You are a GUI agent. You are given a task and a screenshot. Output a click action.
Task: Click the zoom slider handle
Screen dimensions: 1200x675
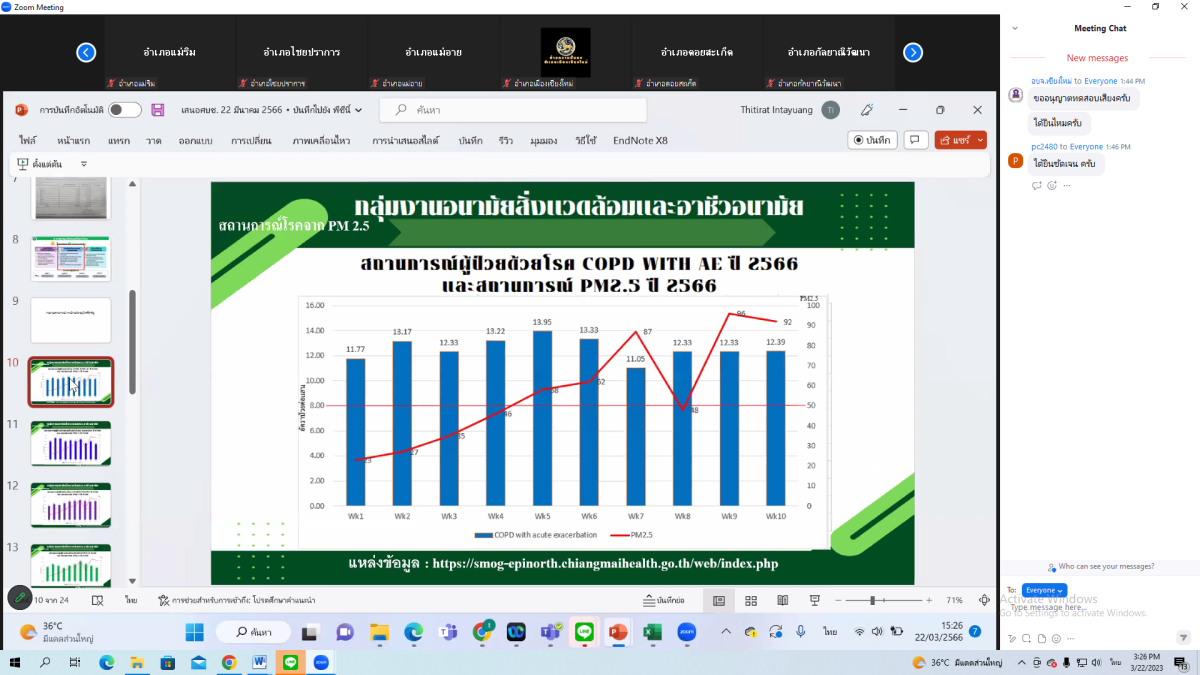click(x=873, y=600)
